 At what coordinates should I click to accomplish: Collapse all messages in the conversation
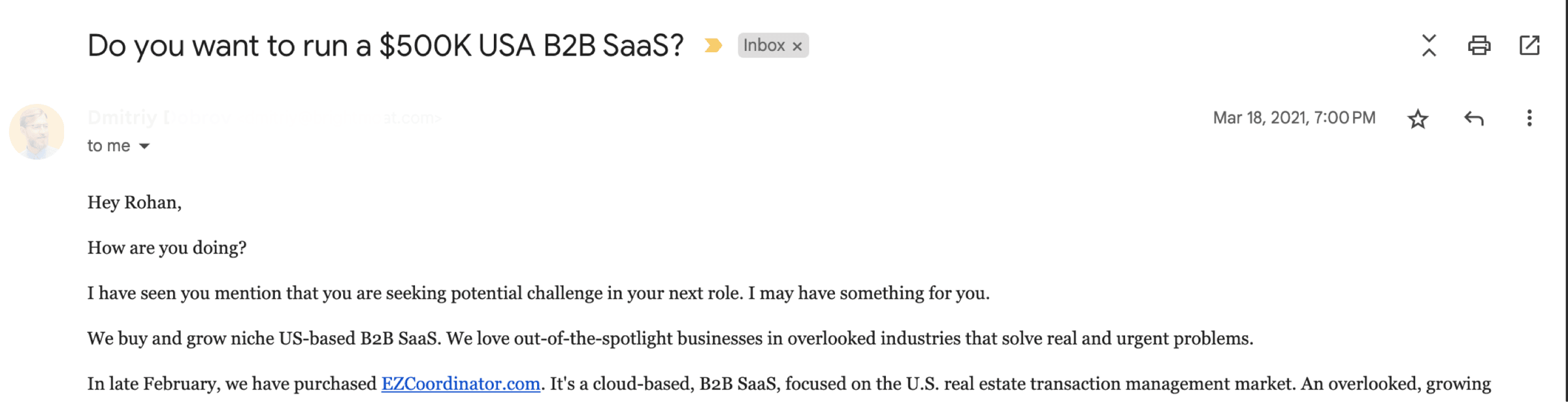(1429, 46)
